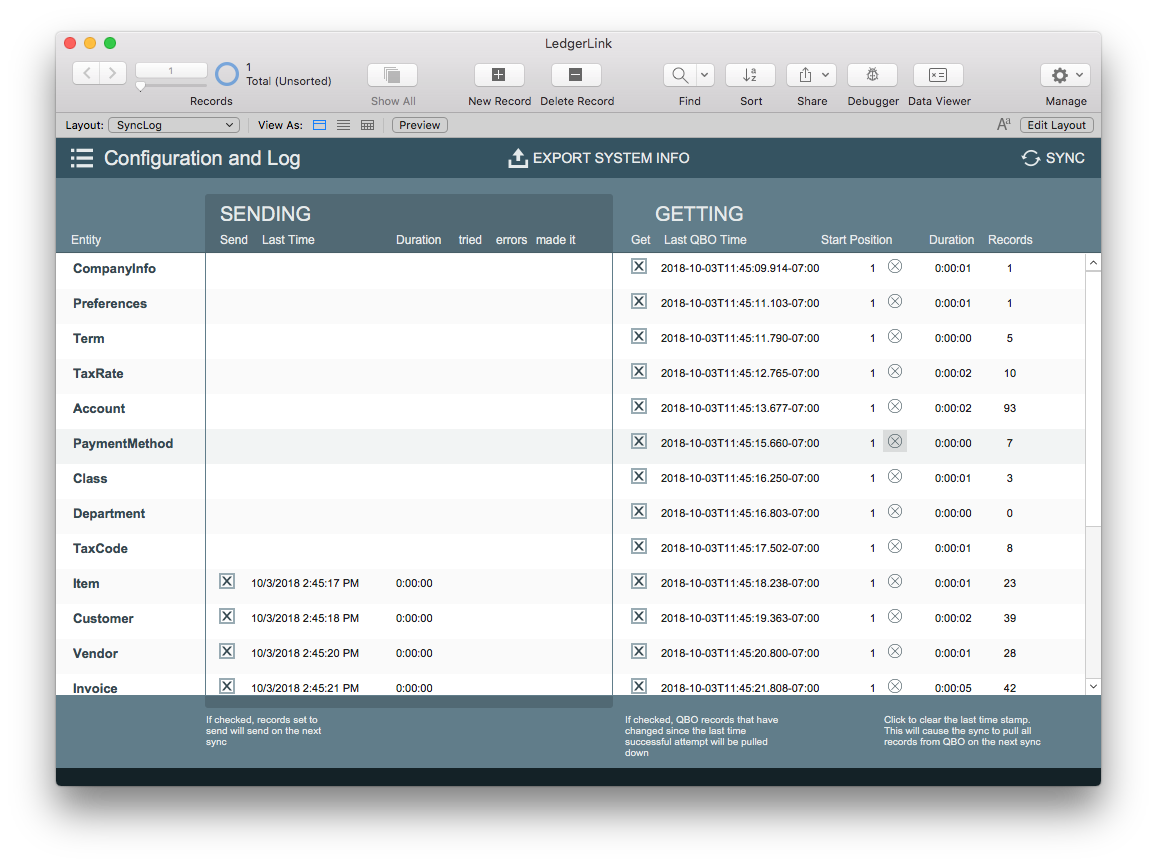The width and height of the screenshot is (1157, 866).
Task: Clear Vendor last time stamp
Action: (x=895, y=651)
